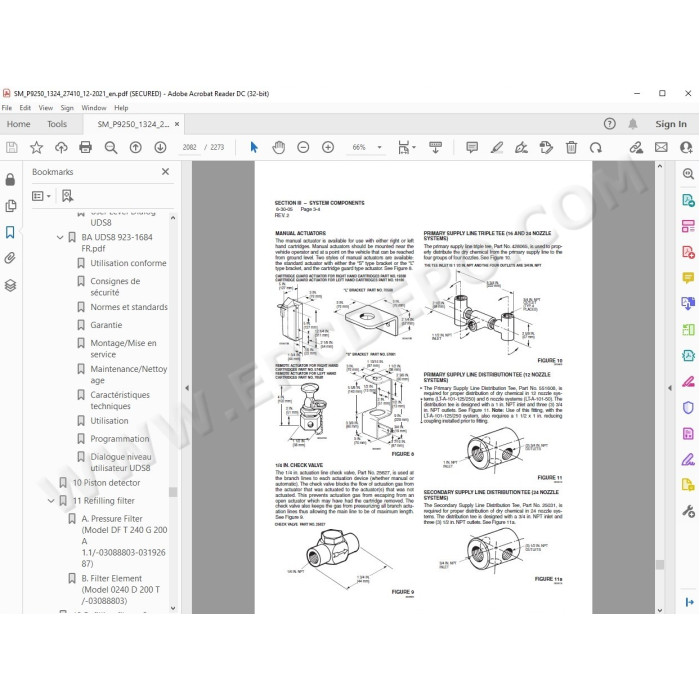Add a sticky note comment
Image resolution: width=700 pixels, height=700 pixels.
point(472,147)
